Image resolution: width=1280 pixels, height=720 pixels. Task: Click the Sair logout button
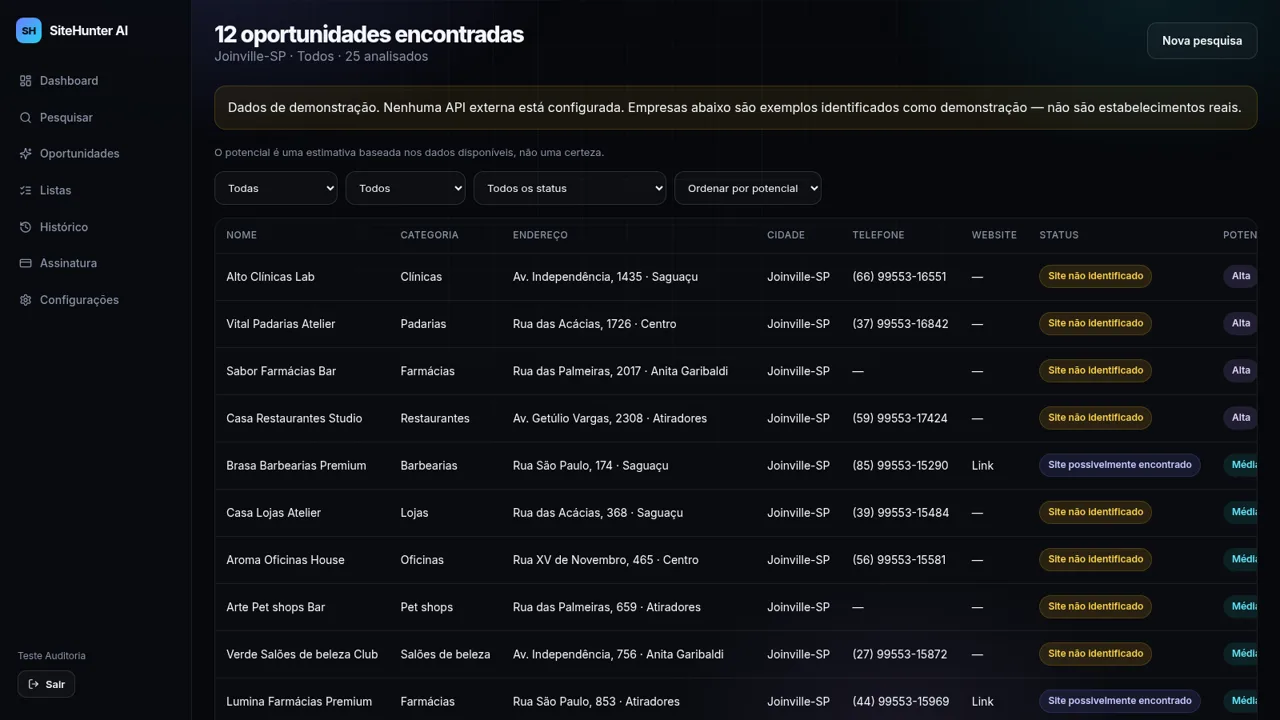tap(46, 684)
